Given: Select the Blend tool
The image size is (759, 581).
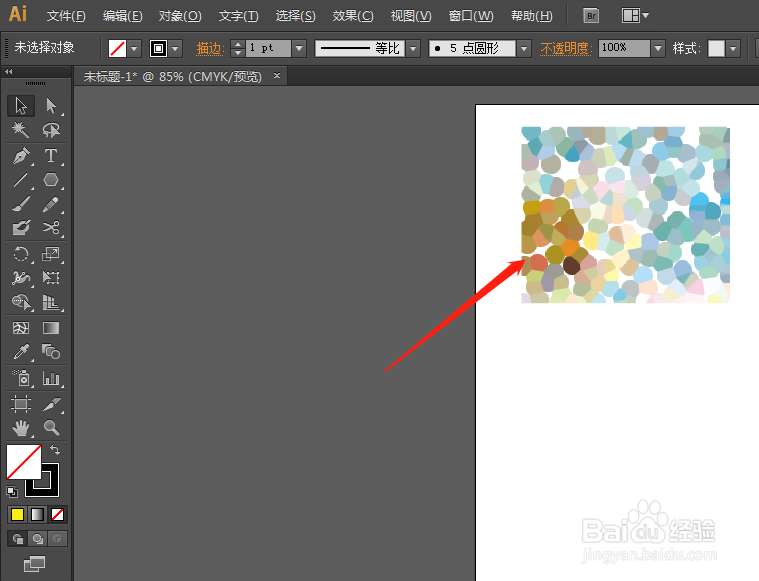Looking at the screenshot, I should (x=51, y=352).
